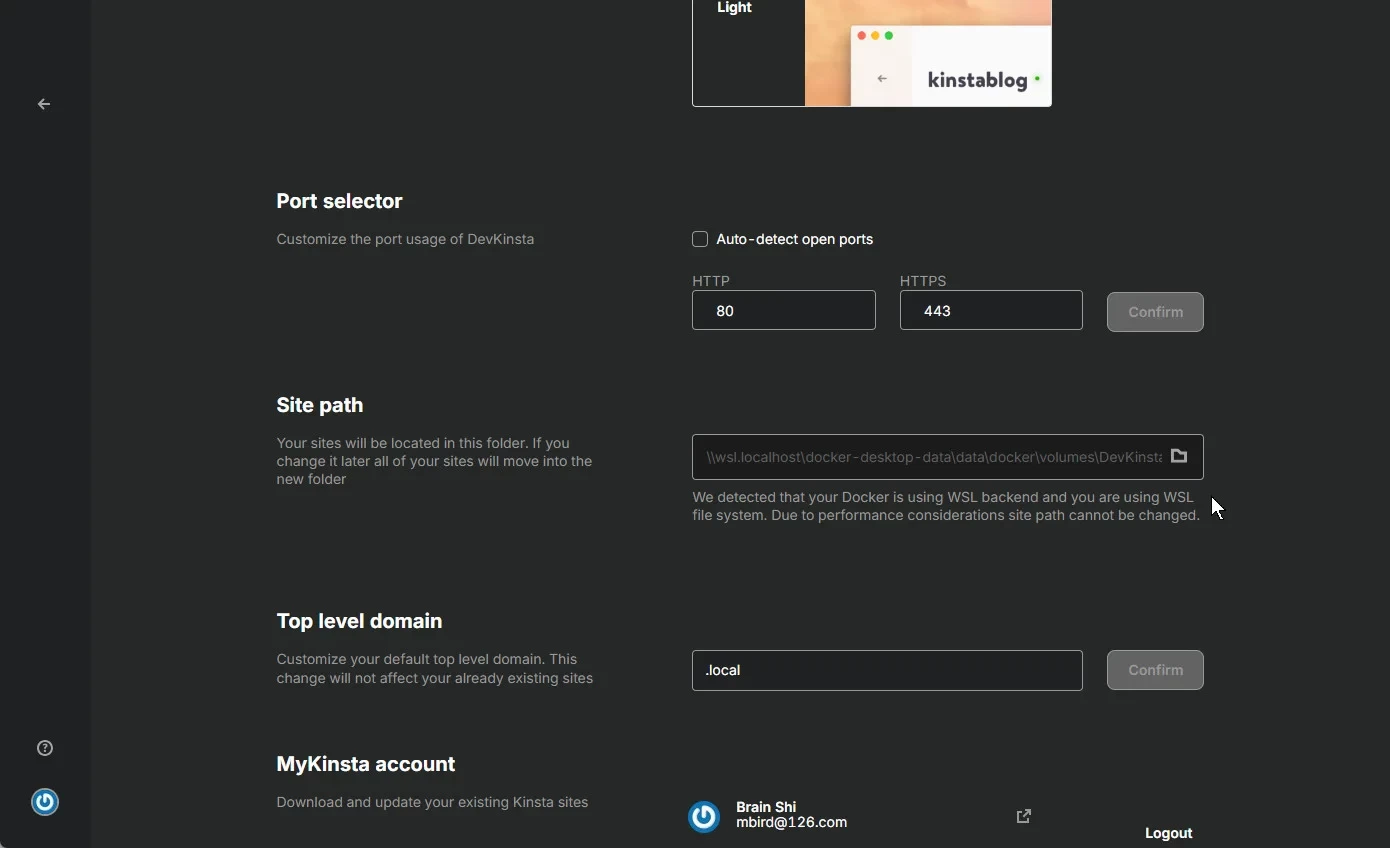The image size is (1390, 848).
Task: Click the Site path text field
Action: 930,457
